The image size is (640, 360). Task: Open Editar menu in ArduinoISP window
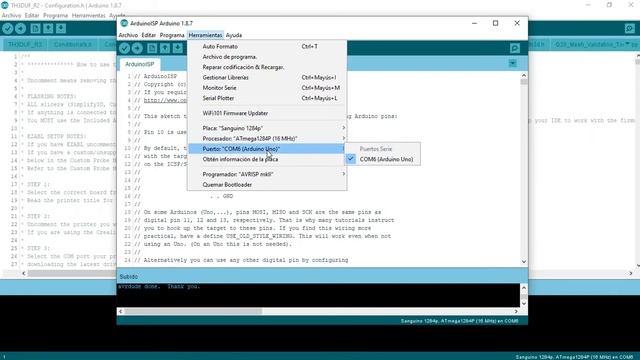click(x=149, y=35)
